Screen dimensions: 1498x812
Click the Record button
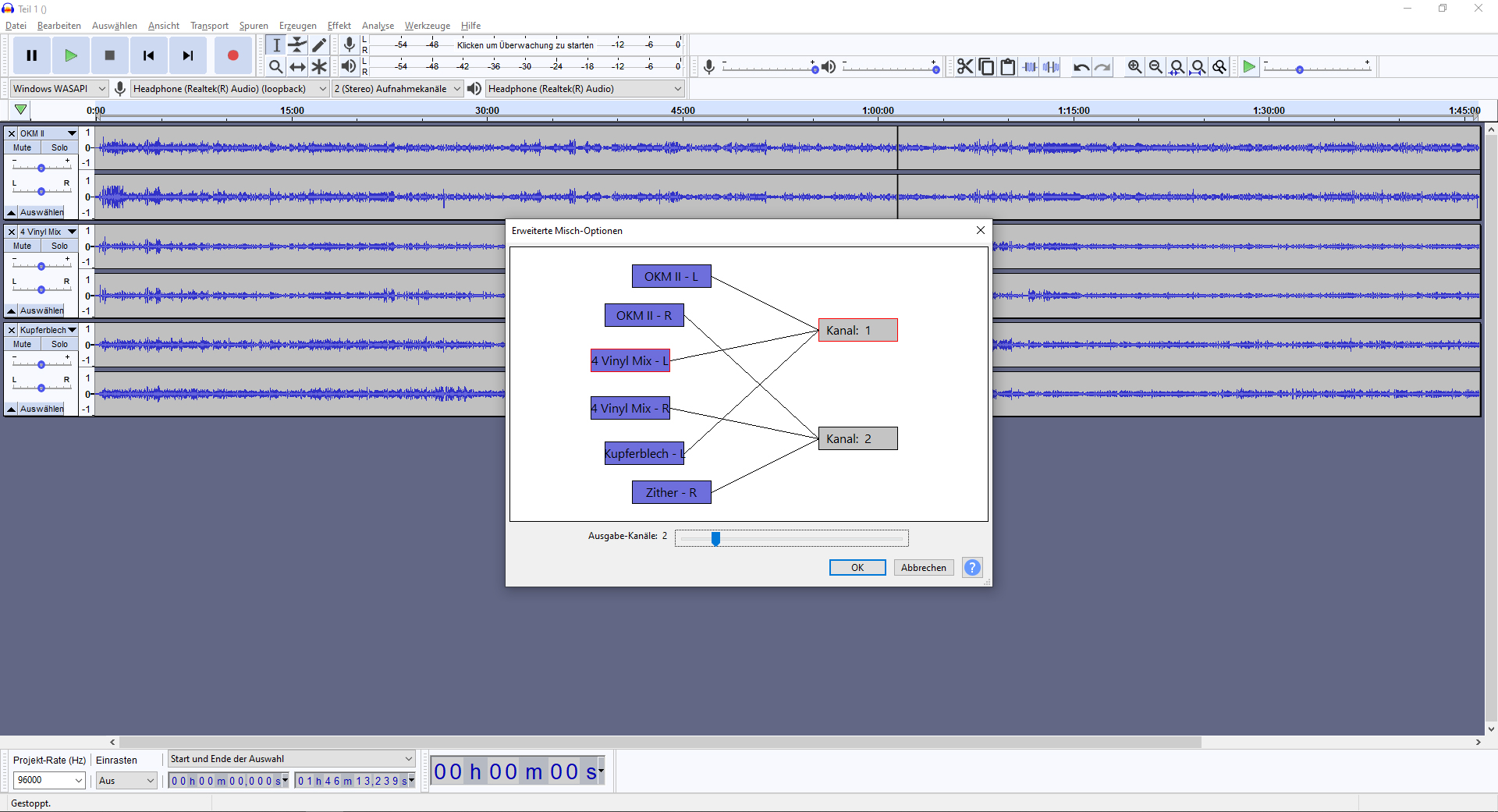pos(233,55)
